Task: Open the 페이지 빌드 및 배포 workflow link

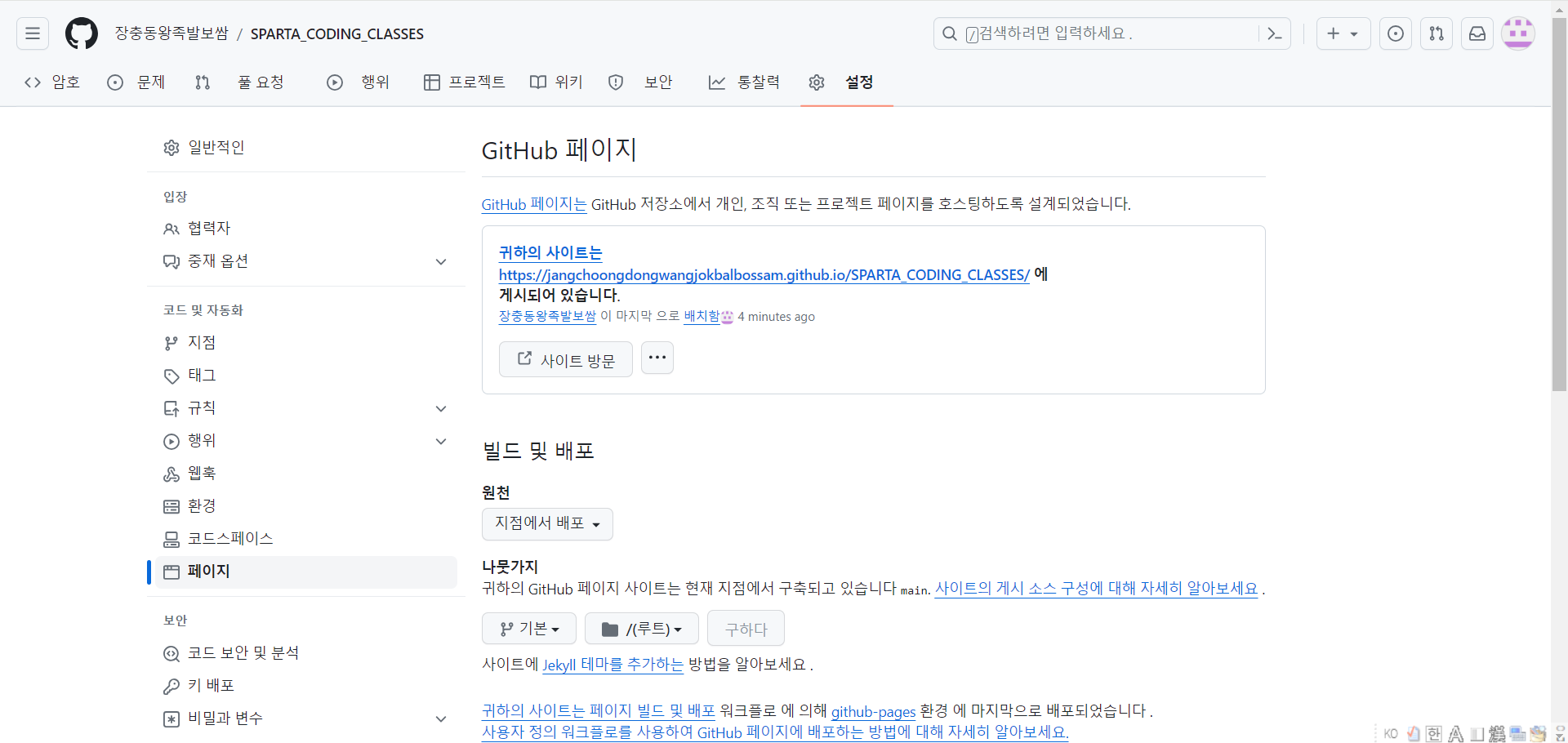Action: tap(599, 711)
